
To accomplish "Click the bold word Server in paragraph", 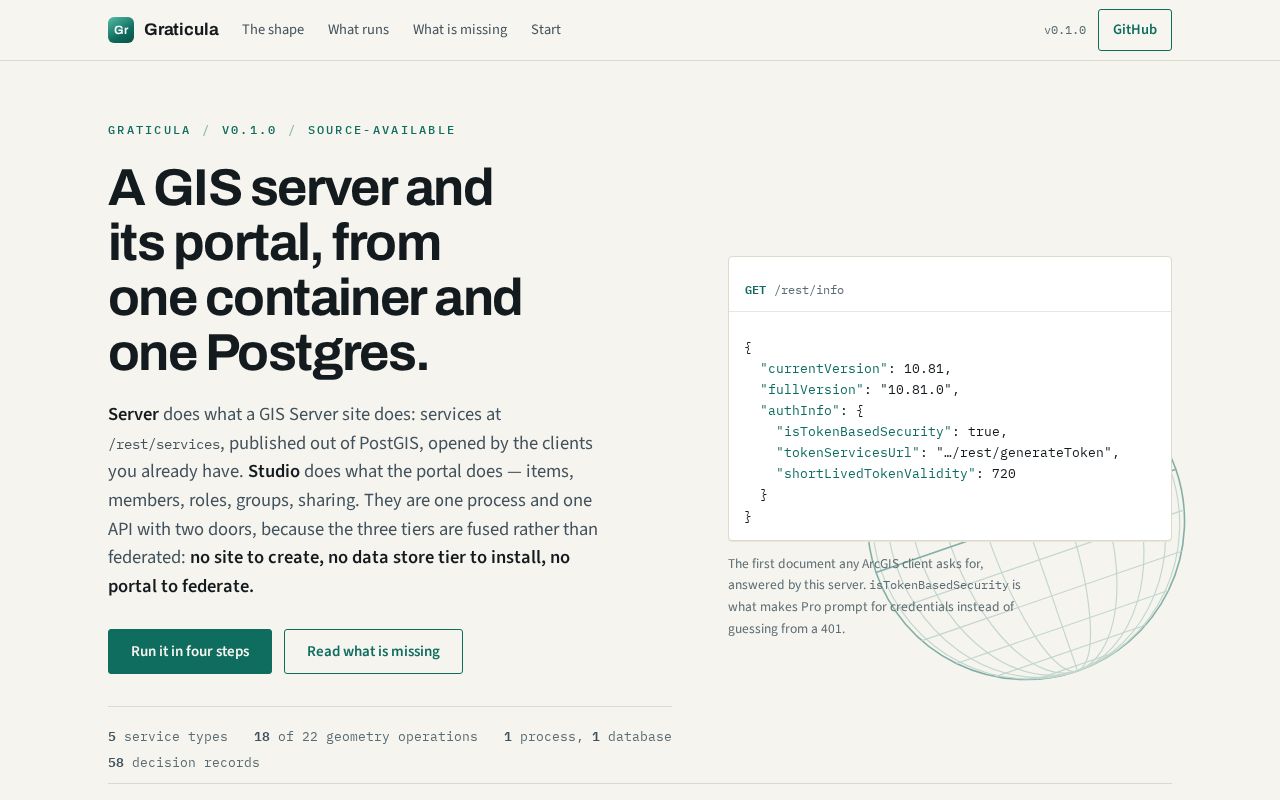I will click(x=133, y=414).
